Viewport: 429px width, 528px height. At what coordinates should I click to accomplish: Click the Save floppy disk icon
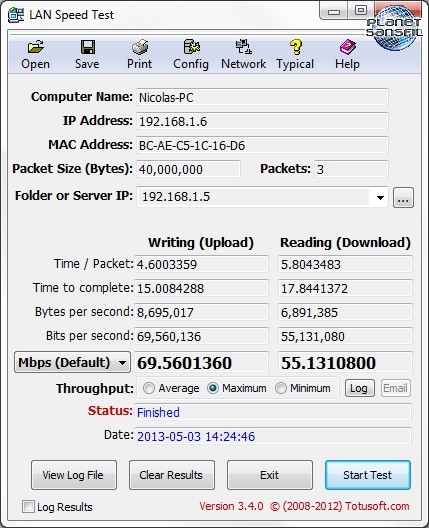(x=88, y=47)
